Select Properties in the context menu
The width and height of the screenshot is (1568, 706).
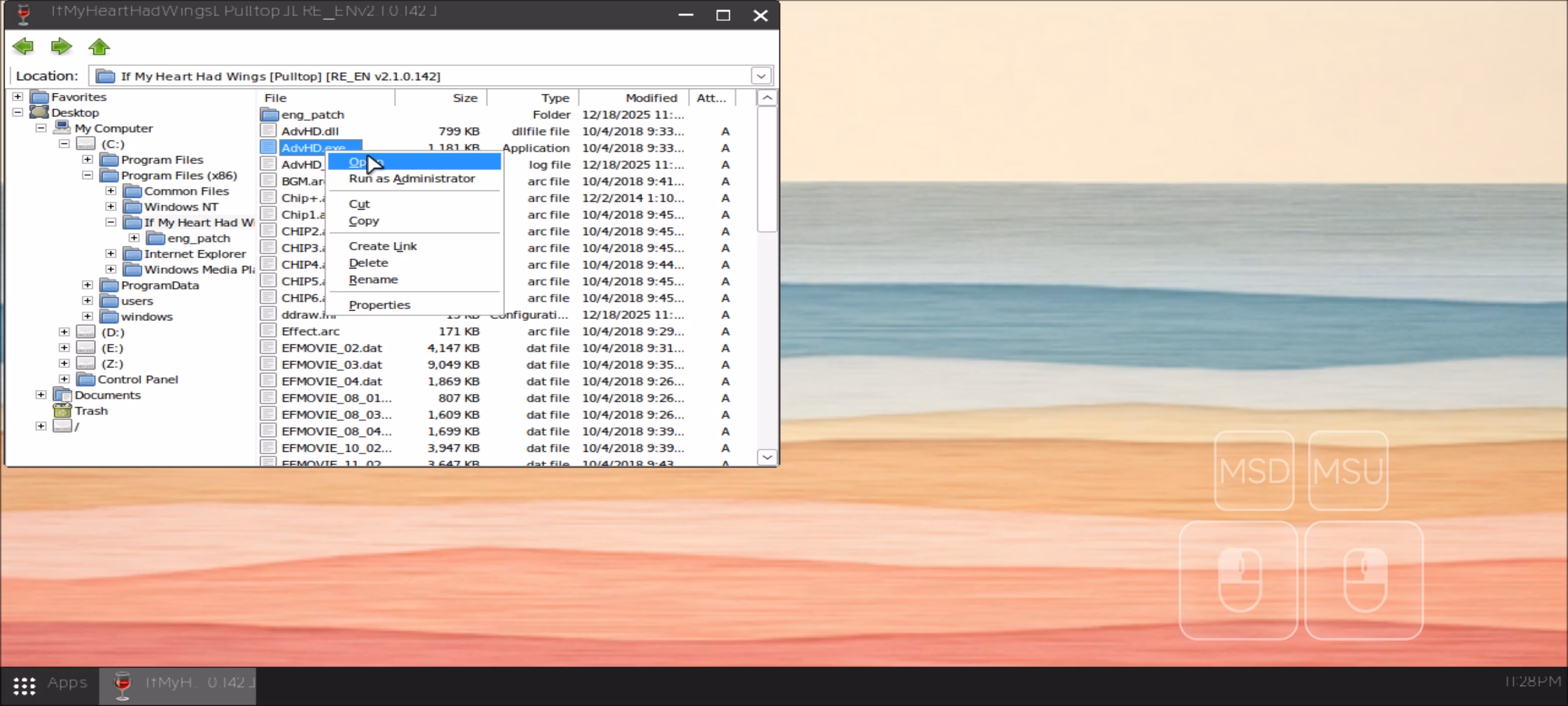(x=379, y=305)
